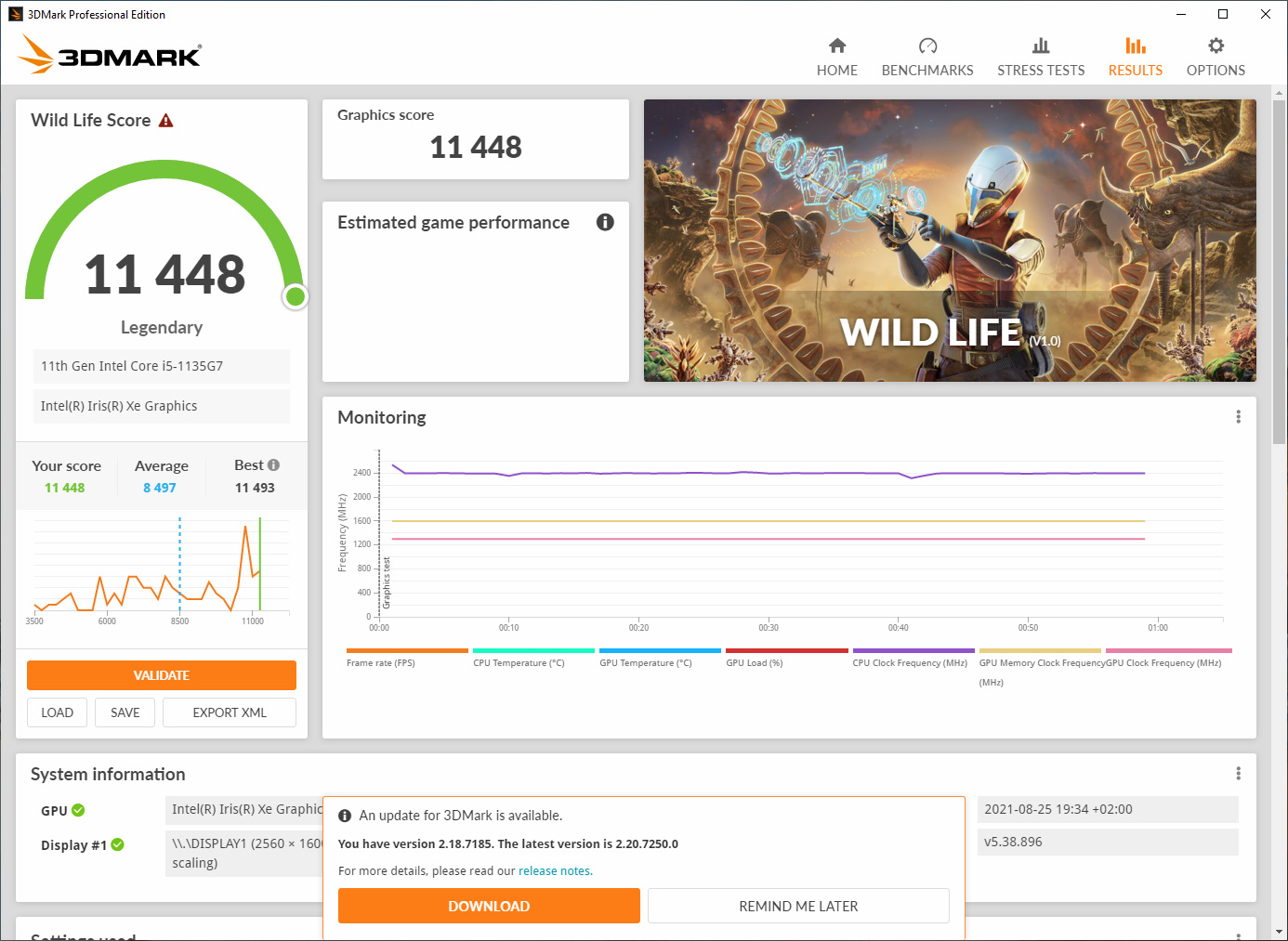Click the SAVE button
This screenshot has height=941, width=1288.
(125, 712)
